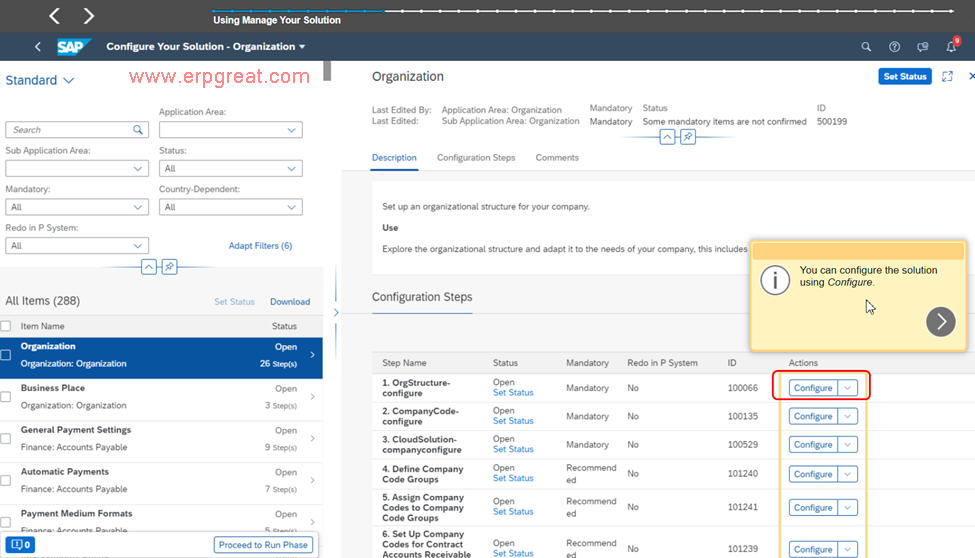Check the General Payment Settings checkbox
Image resolution: width=975 pixels, height=558 pixels.
tap(6, 439)
